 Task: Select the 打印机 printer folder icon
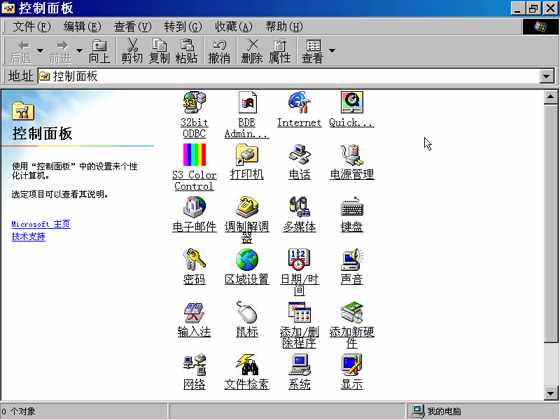[246, 155]
